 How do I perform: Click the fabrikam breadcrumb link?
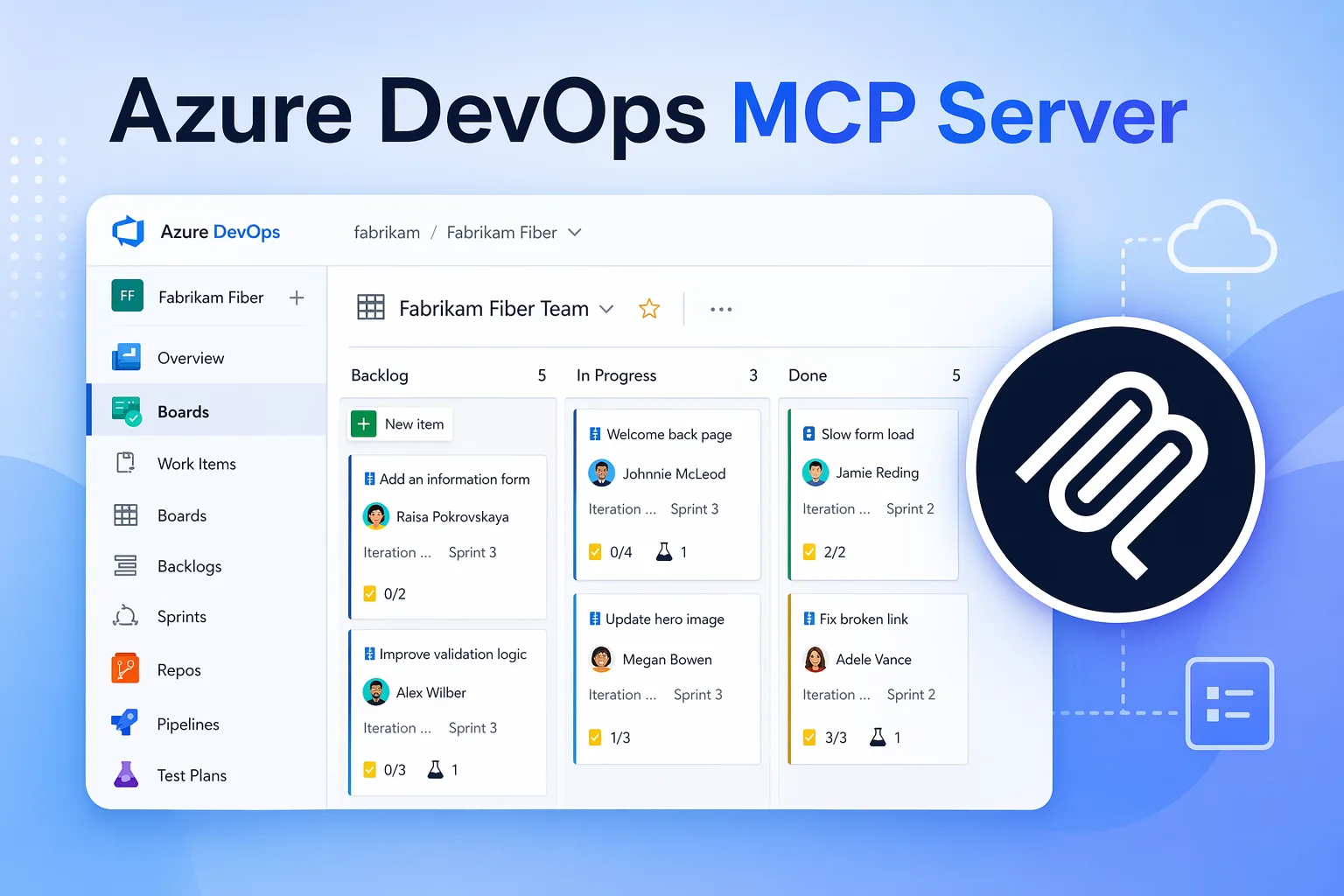pos(387,232)
